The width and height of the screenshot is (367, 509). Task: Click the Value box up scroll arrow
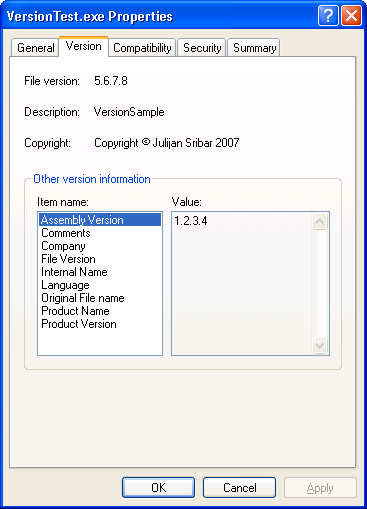[319, 221]
